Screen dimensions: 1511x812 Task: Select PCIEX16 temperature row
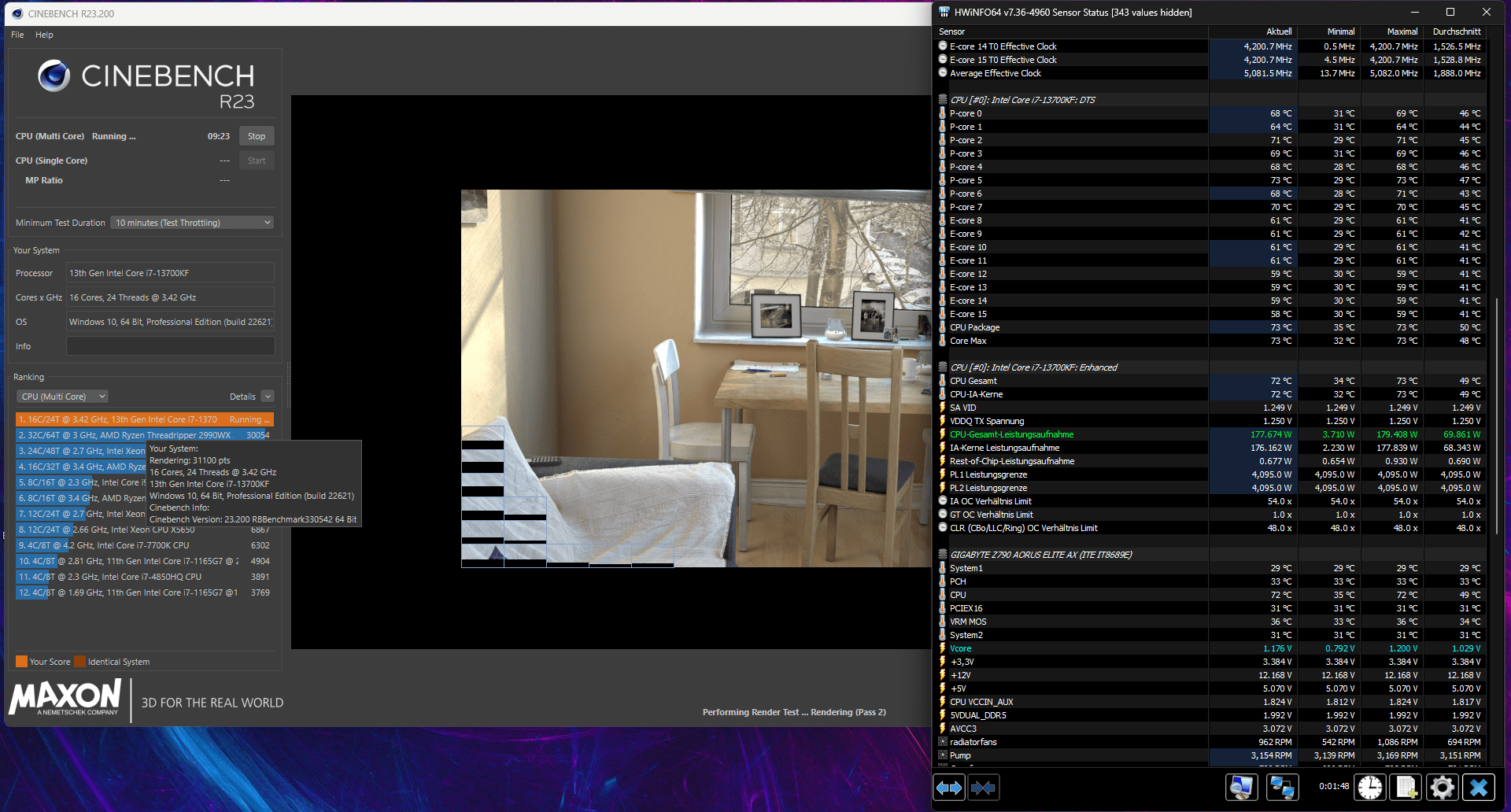(x=1210, y=608)
